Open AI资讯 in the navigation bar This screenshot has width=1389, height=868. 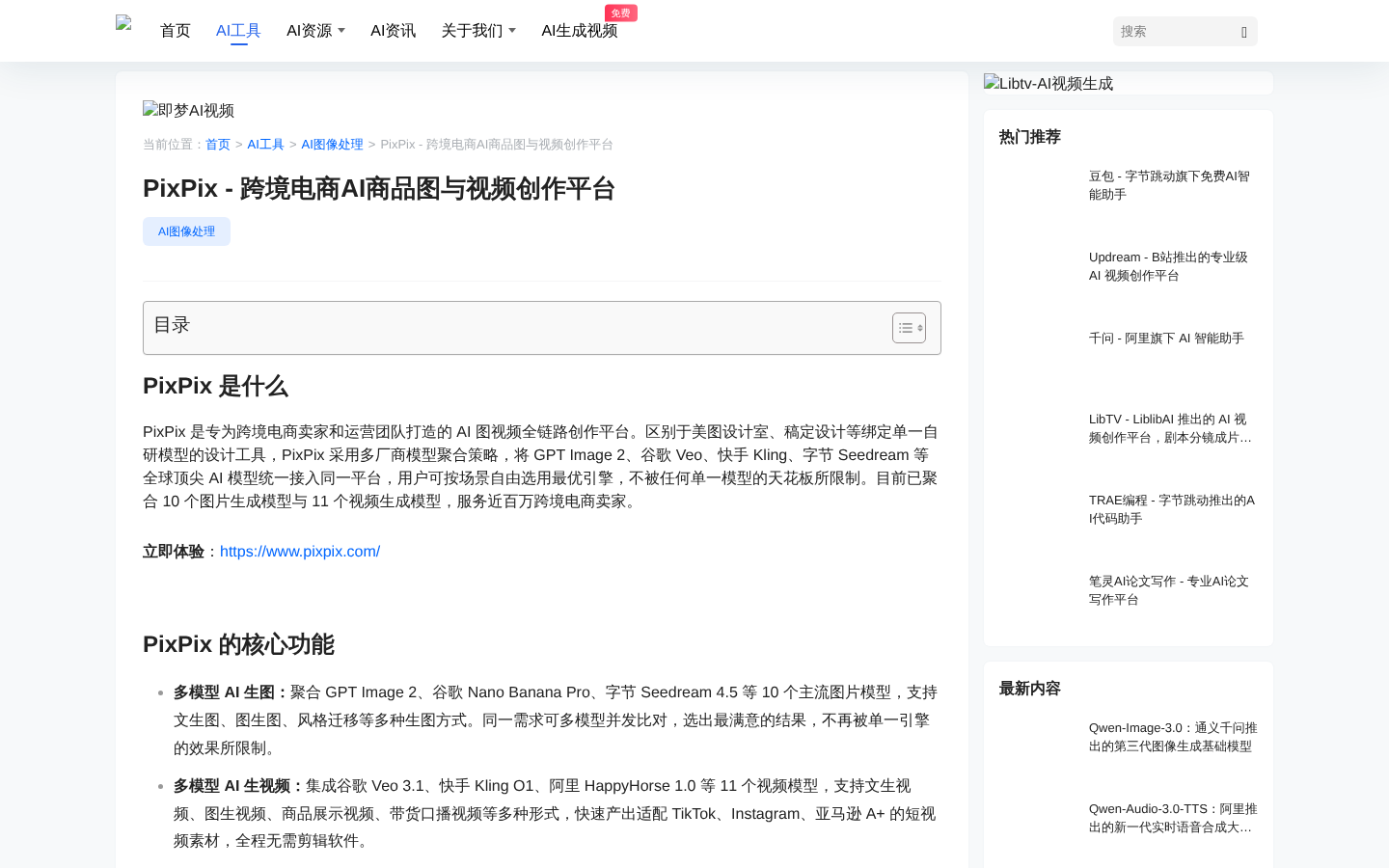[393, 31]
